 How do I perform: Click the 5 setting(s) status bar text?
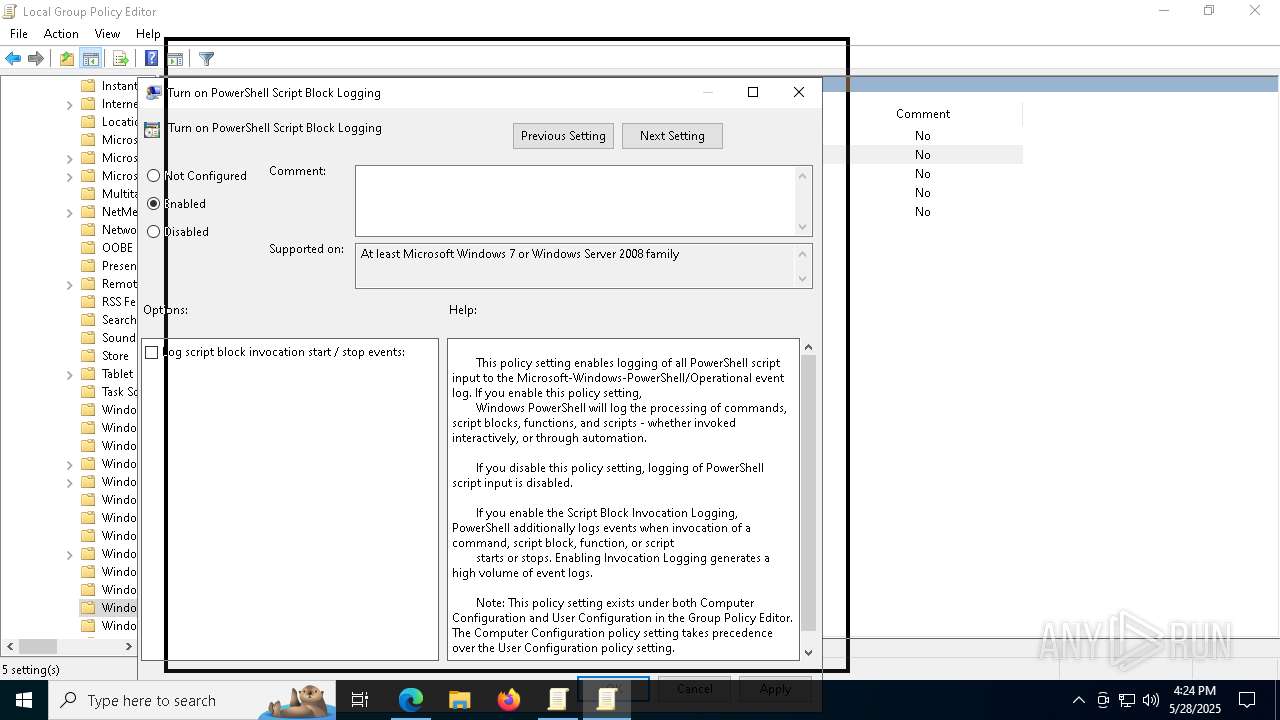tap(31, 669)
